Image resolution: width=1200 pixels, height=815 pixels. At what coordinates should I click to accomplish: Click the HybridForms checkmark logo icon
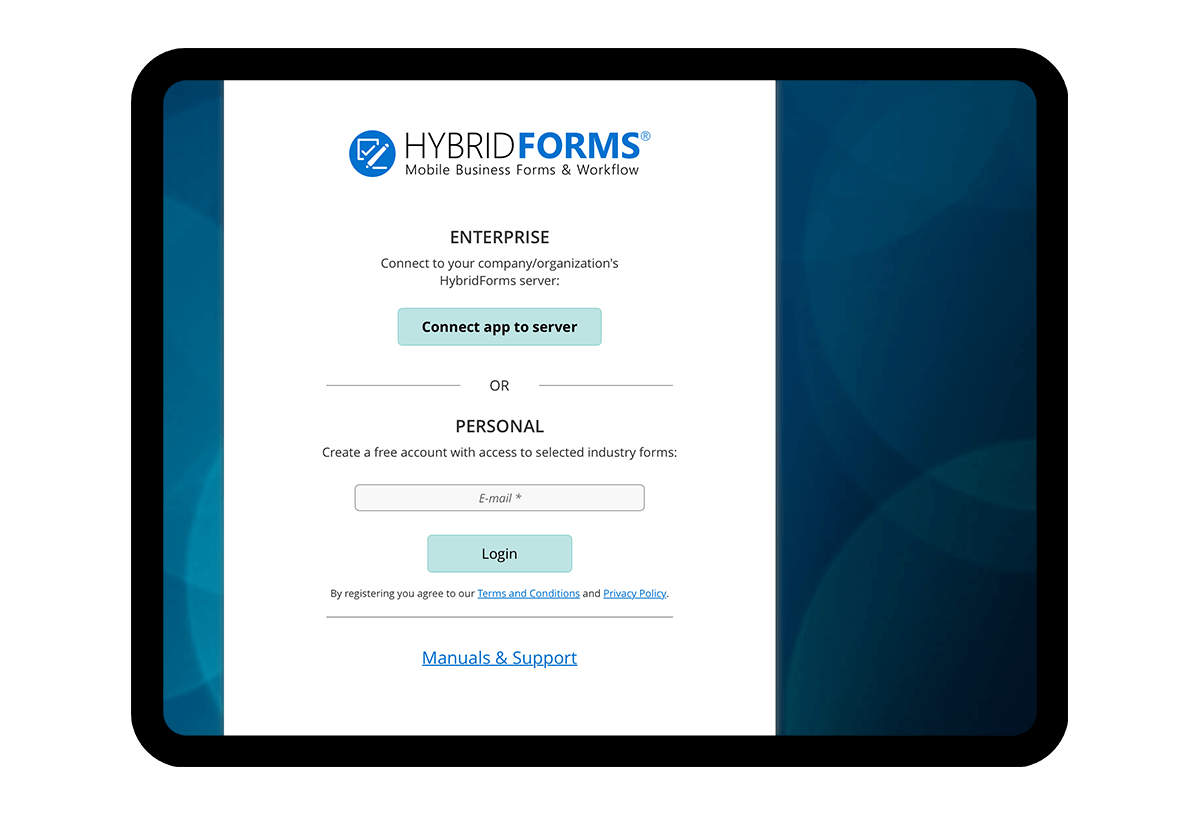[371, 153]
